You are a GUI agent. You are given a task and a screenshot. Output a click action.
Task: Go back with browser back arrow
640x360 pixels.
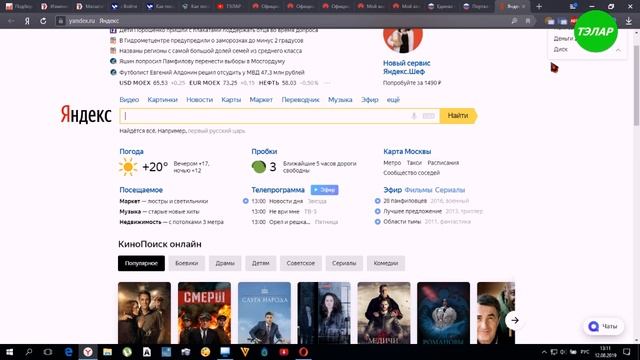[x=11, y=21]
